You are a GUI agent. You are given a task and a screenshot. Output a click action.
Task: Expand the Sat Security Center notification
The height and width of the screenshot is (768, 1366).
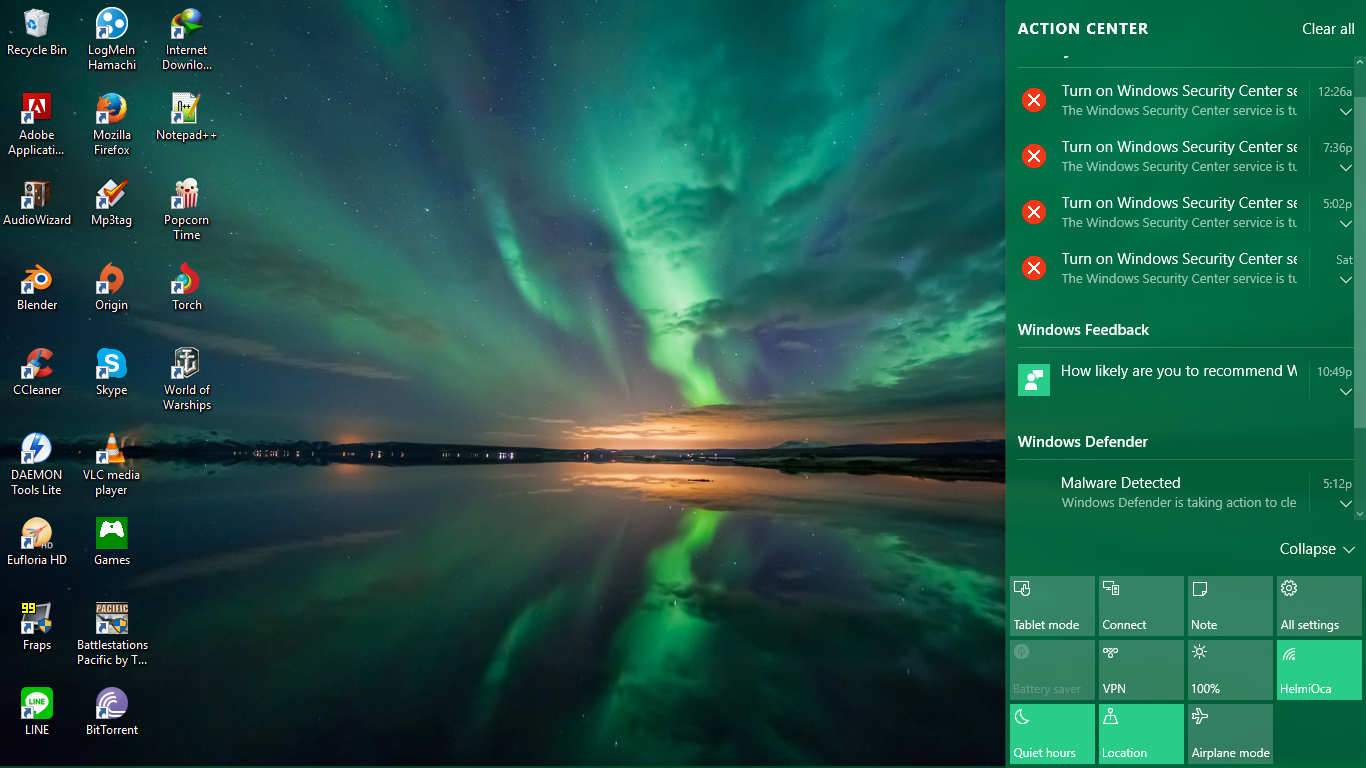1346,280
